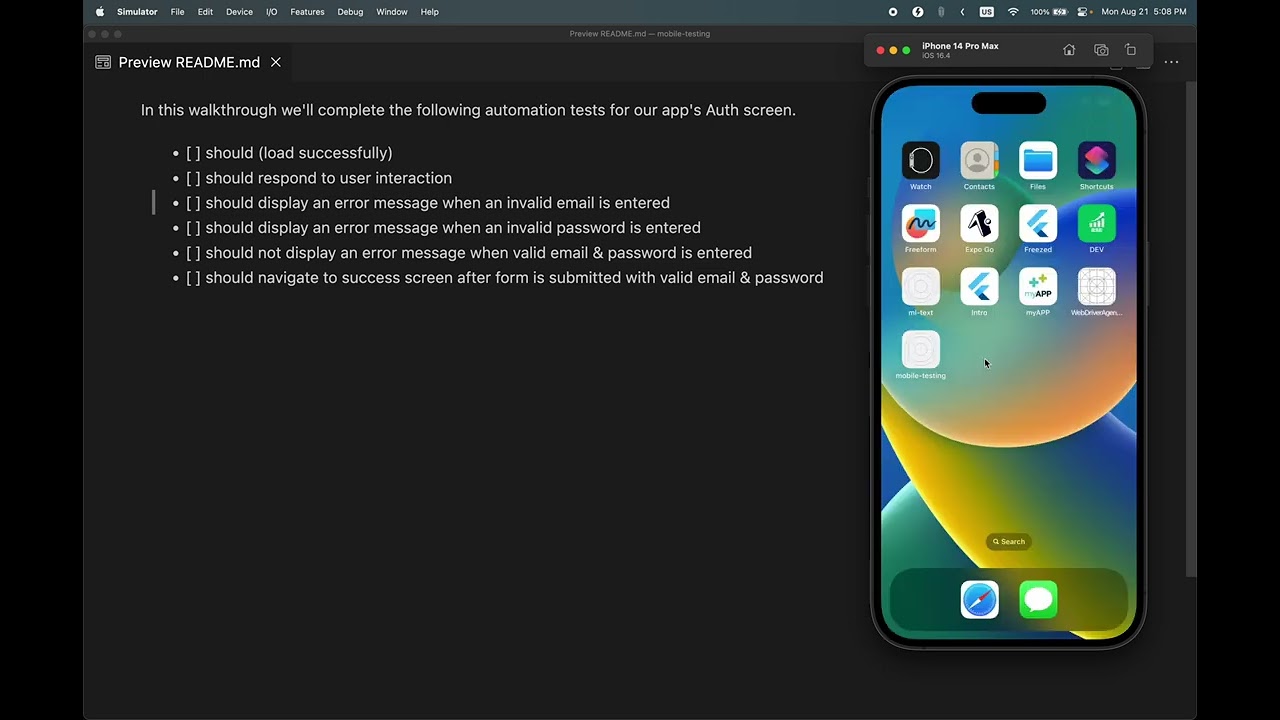
Task: Open Safari in the iPhone dock
Action: (979, 600)
